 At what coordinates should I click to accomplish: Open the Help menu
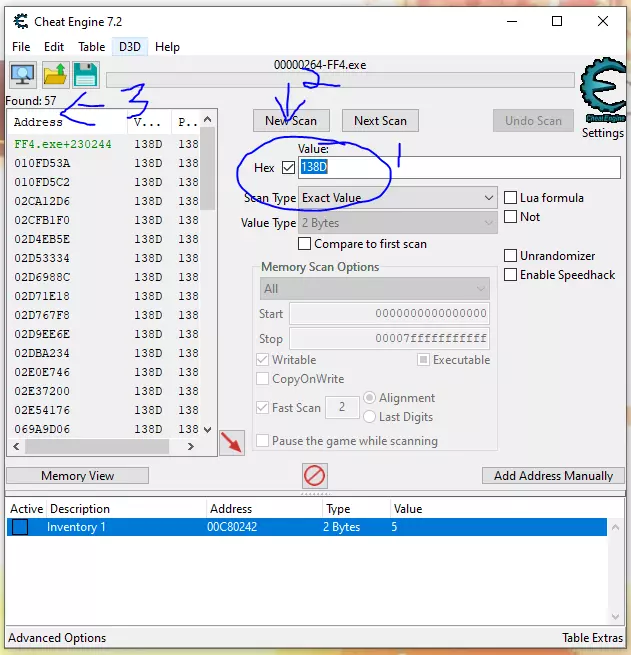[x=167, y=47]
